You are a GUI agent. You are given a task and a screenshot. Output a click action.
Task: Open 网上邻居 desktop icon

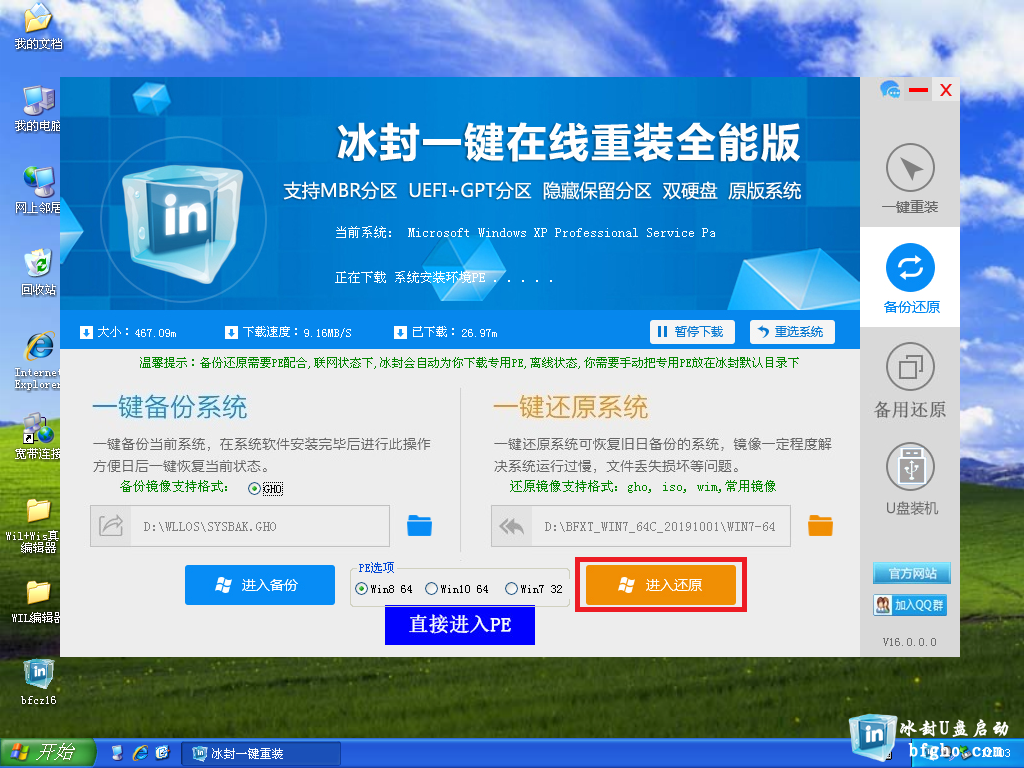coord(38,191)
